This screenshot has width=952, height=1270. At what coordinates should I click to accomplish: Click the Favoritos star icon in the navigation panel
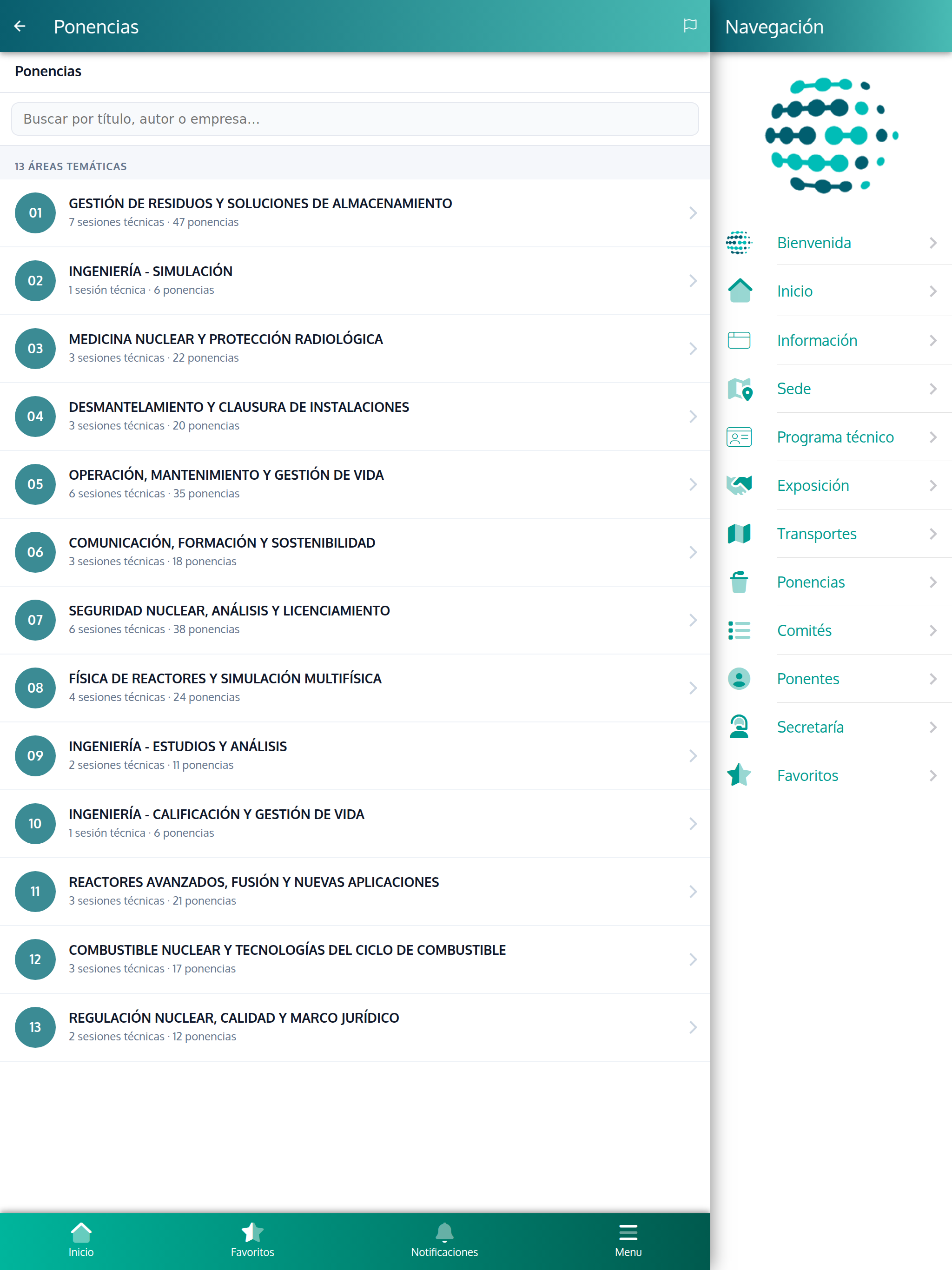[x=739, y=775]
